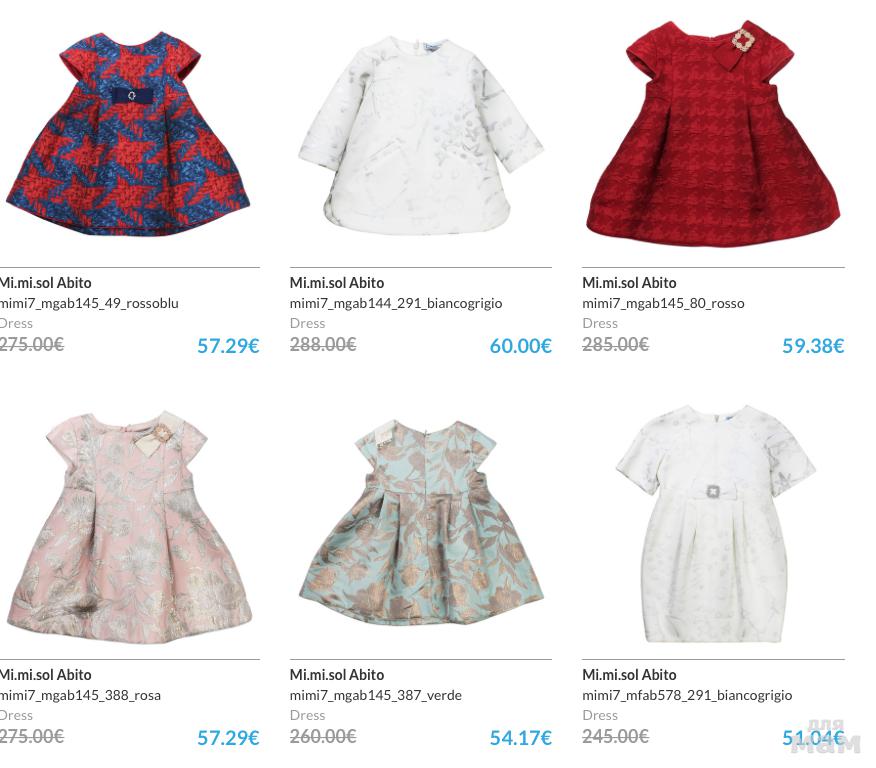Click the crossed-out 288.00€ original price
The image size is (876, 768).
click(323, 344)
